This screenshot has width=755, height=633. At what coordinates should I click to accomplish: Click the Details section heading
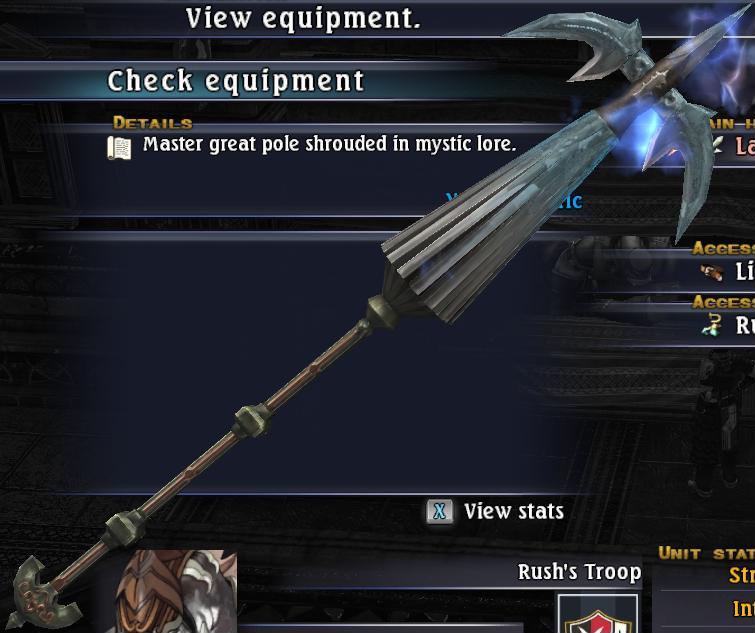pyautogui.click(x=153, y=123)
